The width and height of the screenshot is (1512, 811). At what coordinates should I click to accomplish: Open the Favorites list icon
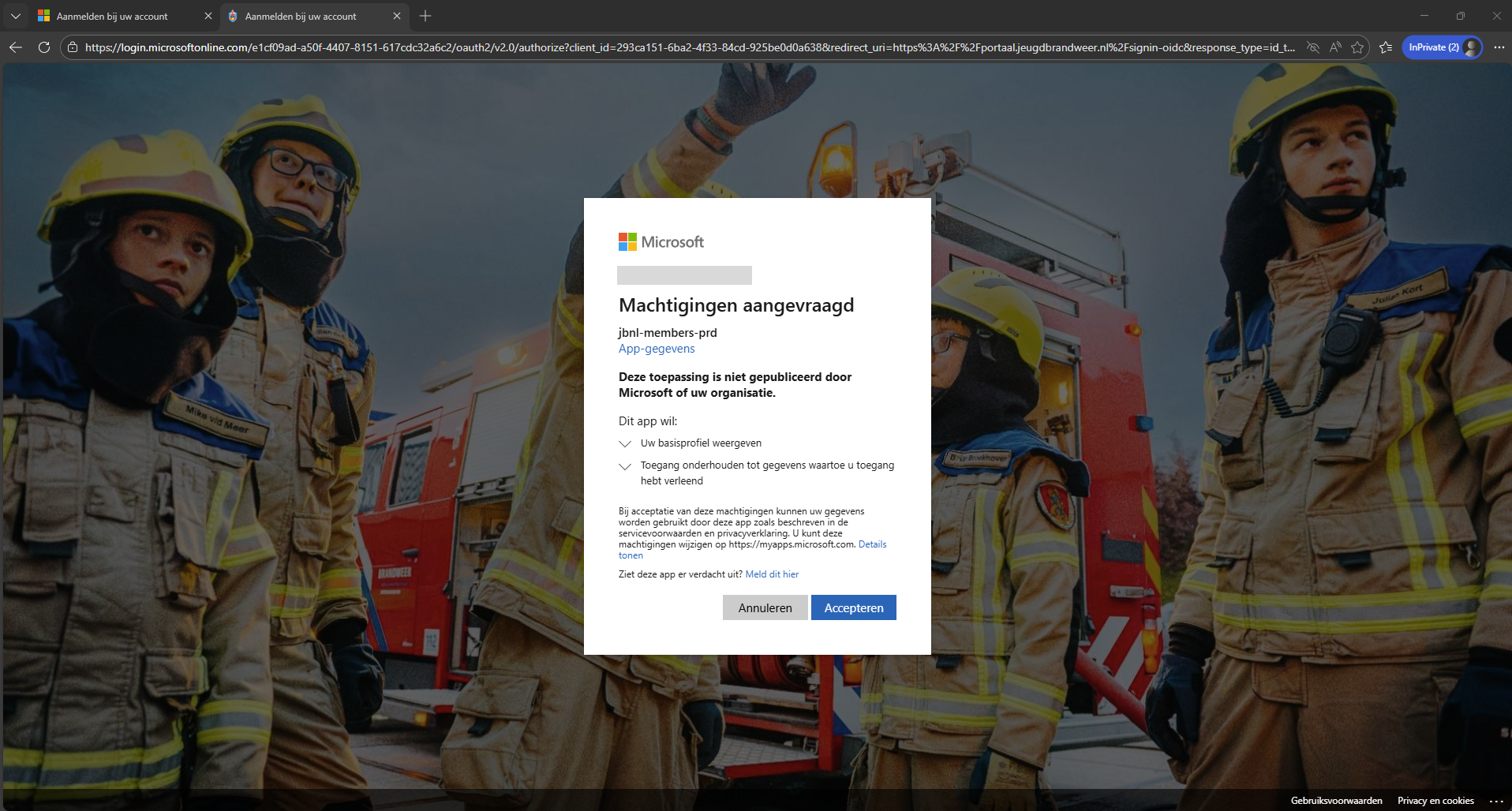tap(1386, 47)
